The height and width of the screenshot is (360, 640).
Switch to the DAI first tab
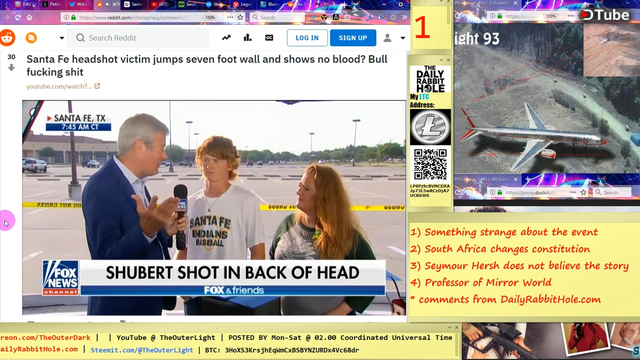click(x=25, y=4)
